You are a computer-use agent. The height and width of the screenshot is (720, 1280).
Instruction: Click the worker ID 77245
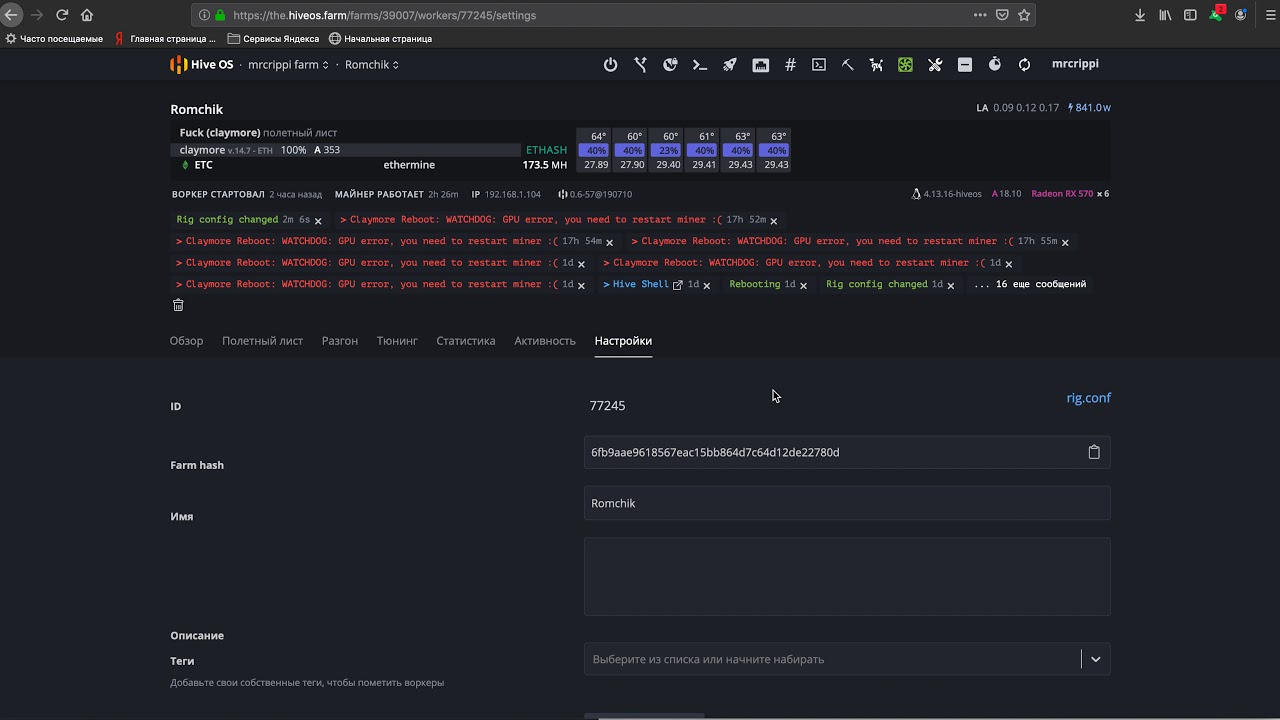tap(607, 406)
